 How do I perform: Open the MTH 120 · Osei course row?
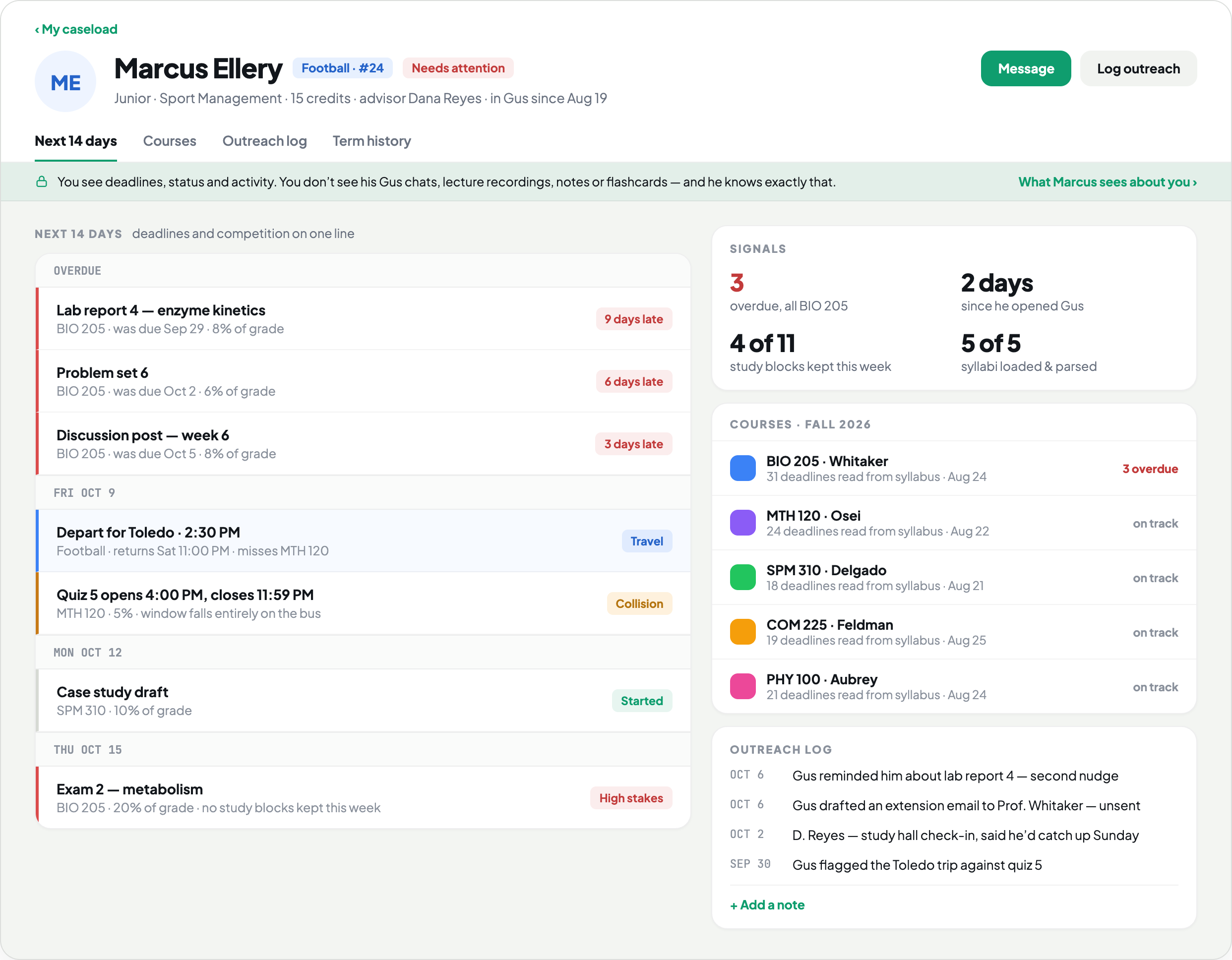[954, 523]
